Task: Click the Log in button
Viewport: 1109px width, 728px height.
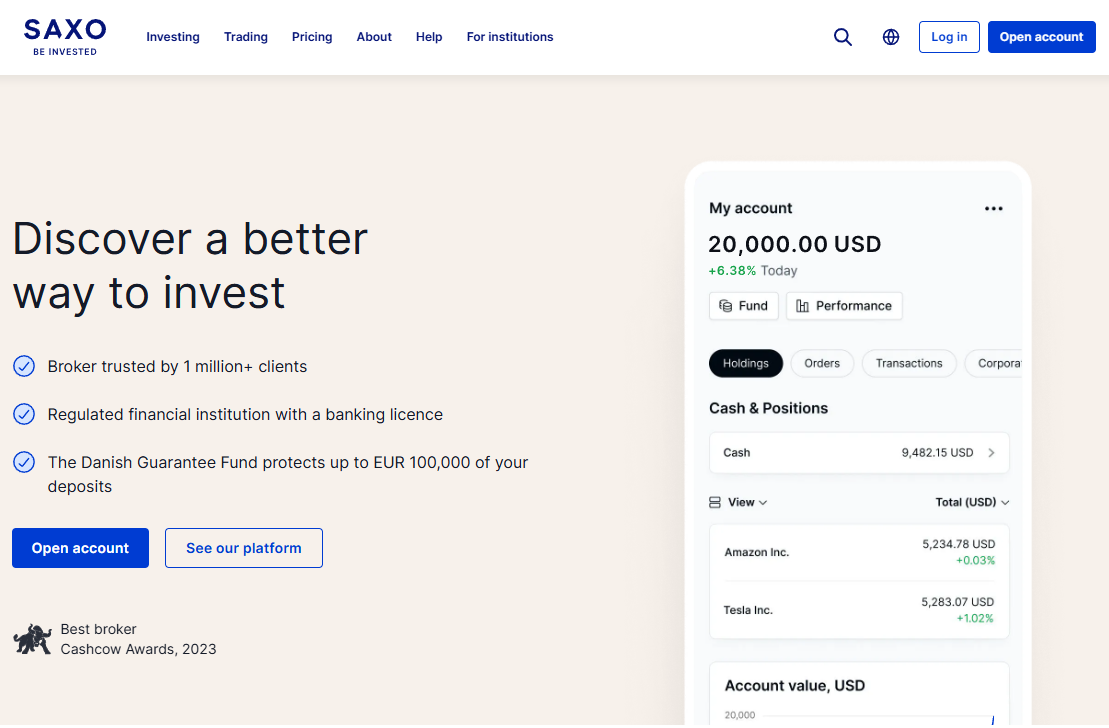Action: (x=949, y=37)
